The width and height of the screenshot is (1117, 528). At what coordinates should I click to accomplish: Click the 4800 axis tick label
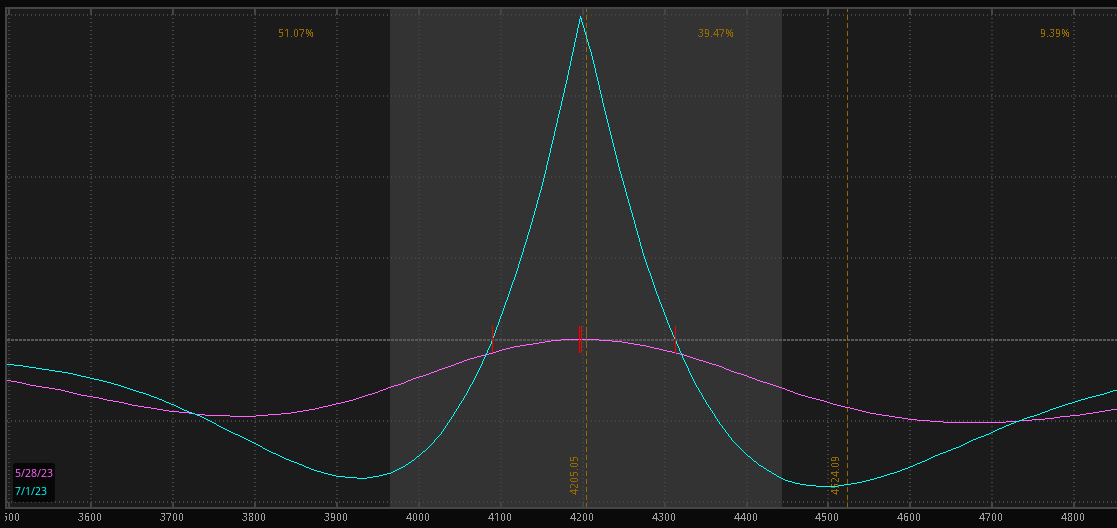tap(1074, 517)
